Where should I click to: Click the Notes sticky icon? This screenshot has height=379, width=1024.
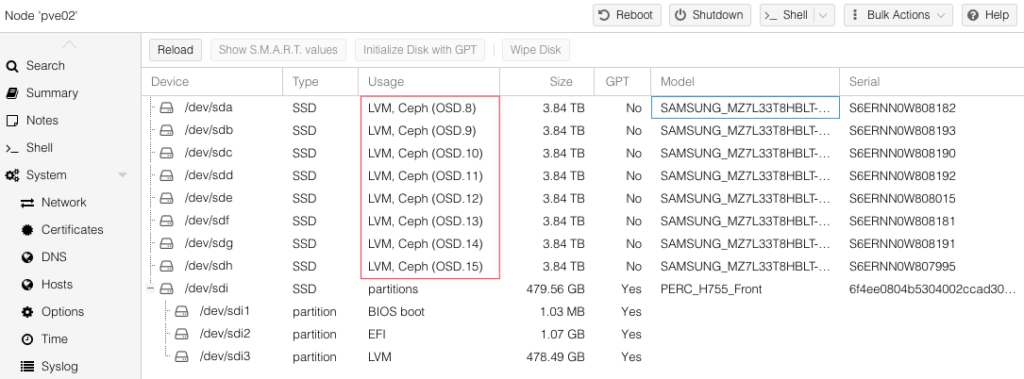coord(12,121)
